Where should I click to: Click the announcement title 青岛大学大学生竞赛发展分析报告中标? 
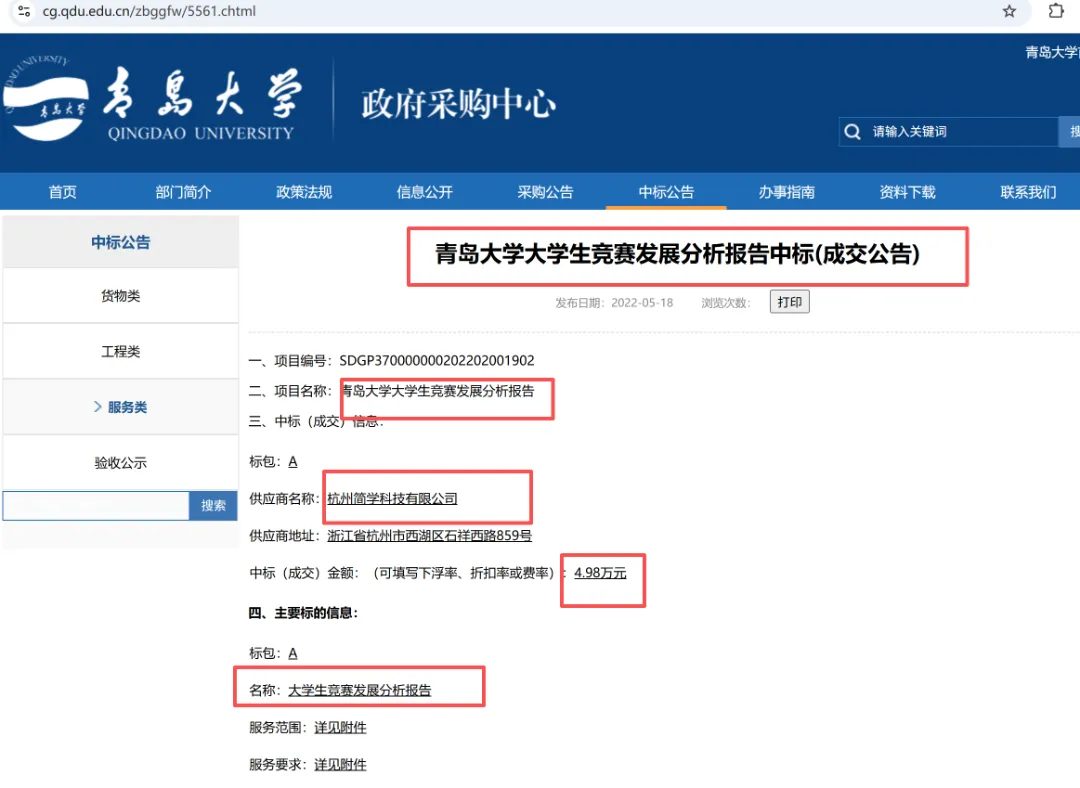coord(678,254)
